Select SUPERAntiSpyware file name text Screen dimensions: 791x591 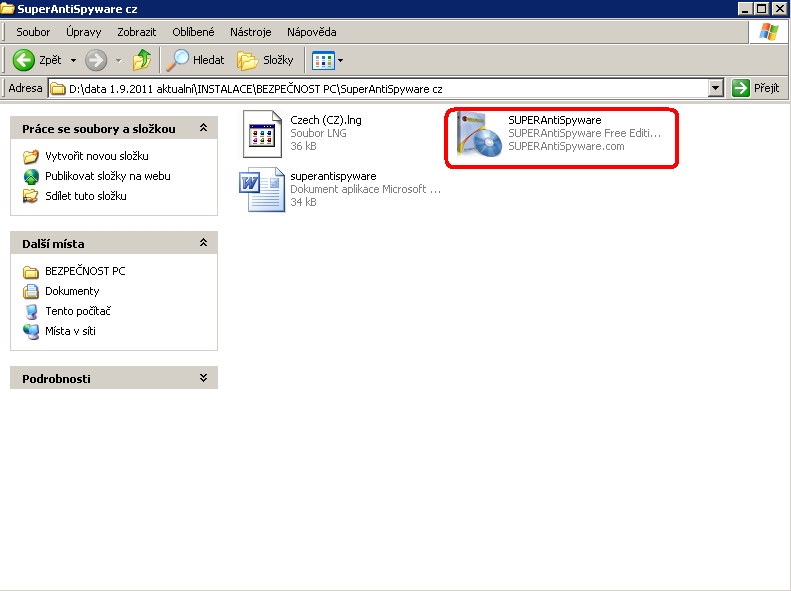555,120
